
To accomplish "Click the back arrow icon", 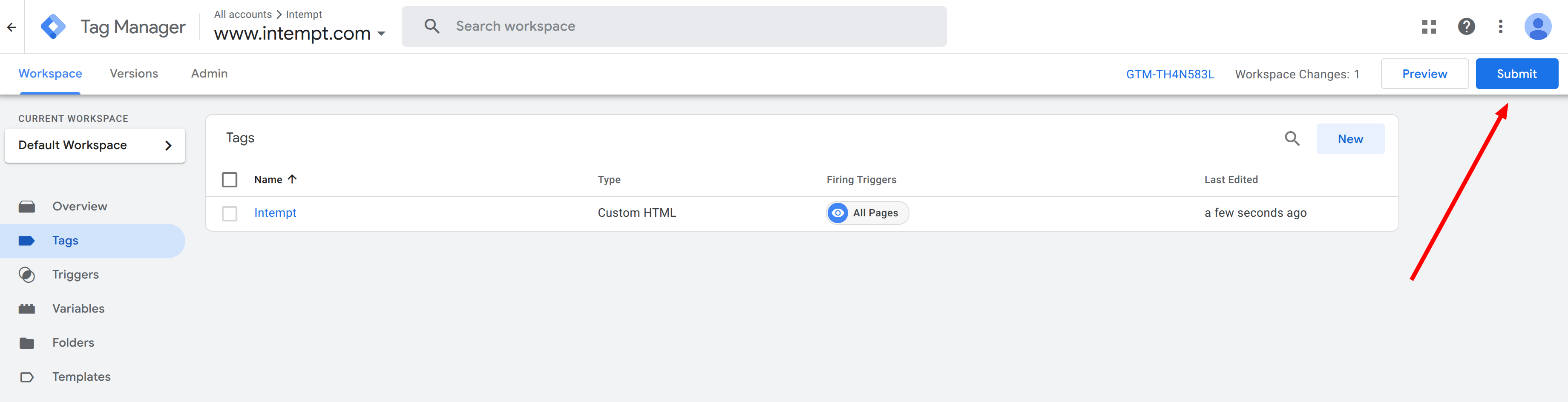I will pos(12,27).
